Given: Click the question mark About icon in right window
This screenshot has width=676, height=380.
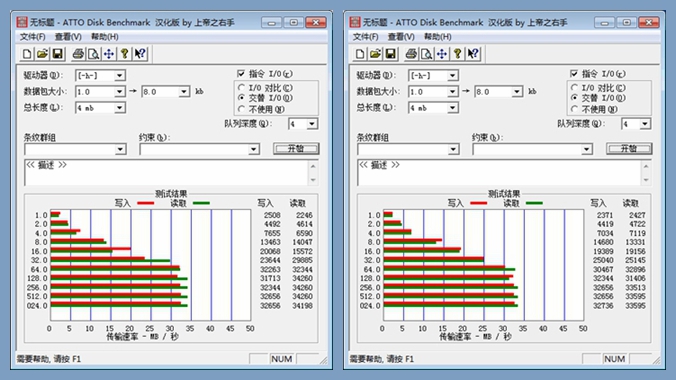Looking at the screenshot, I should [x=457, y=54].
